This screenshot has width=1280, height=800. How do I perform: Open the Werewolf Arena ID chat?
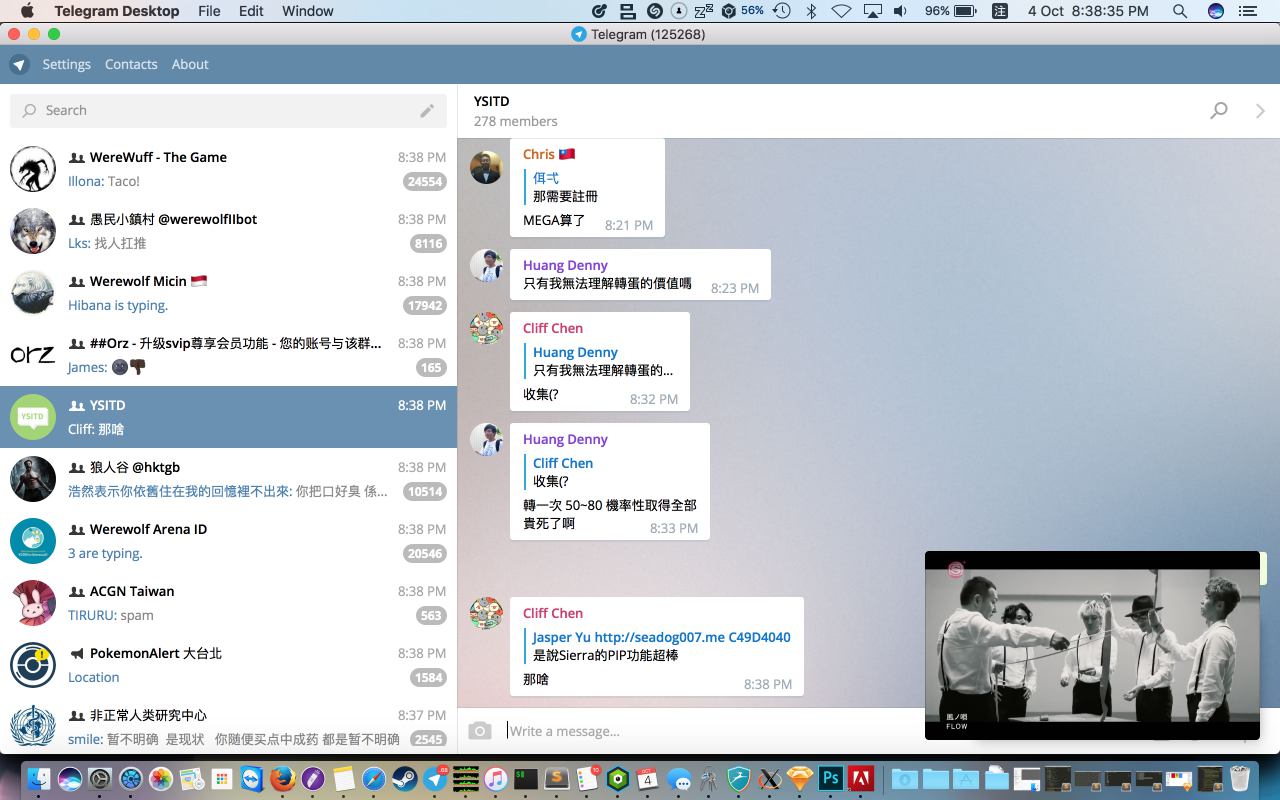tap(228, 541)
